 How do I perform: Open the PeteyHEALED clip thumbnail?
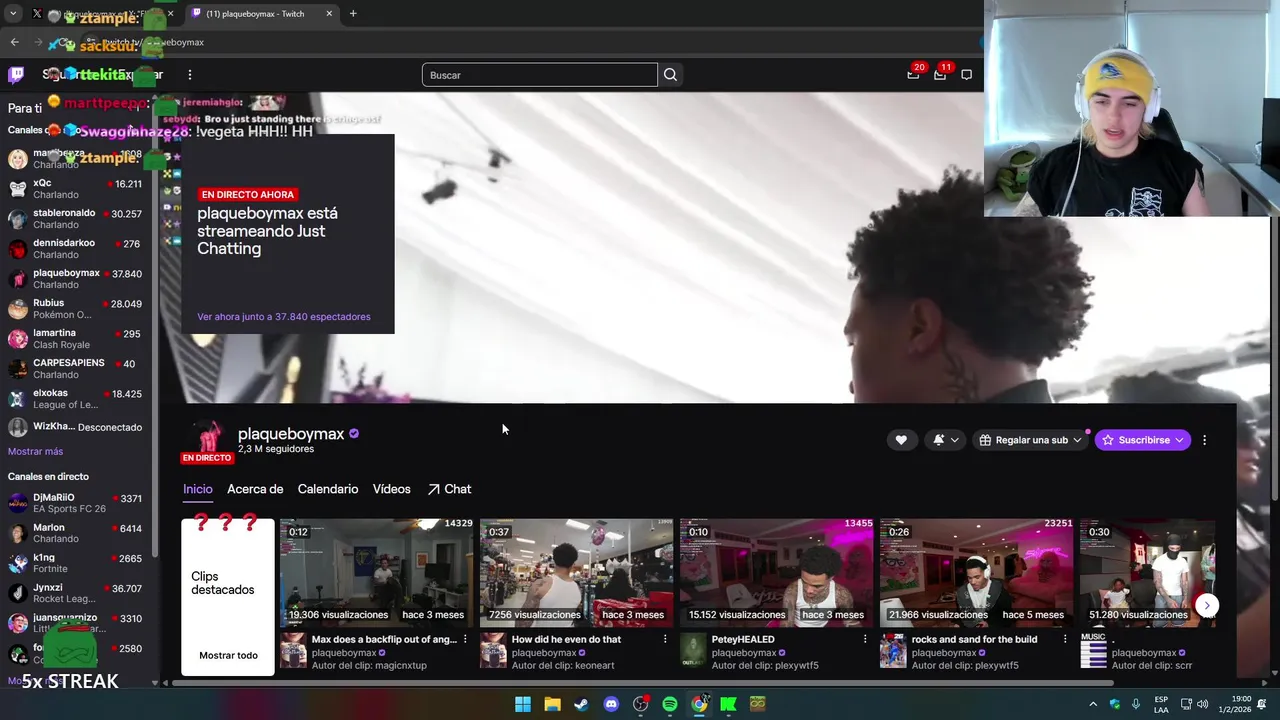point(776,572)
